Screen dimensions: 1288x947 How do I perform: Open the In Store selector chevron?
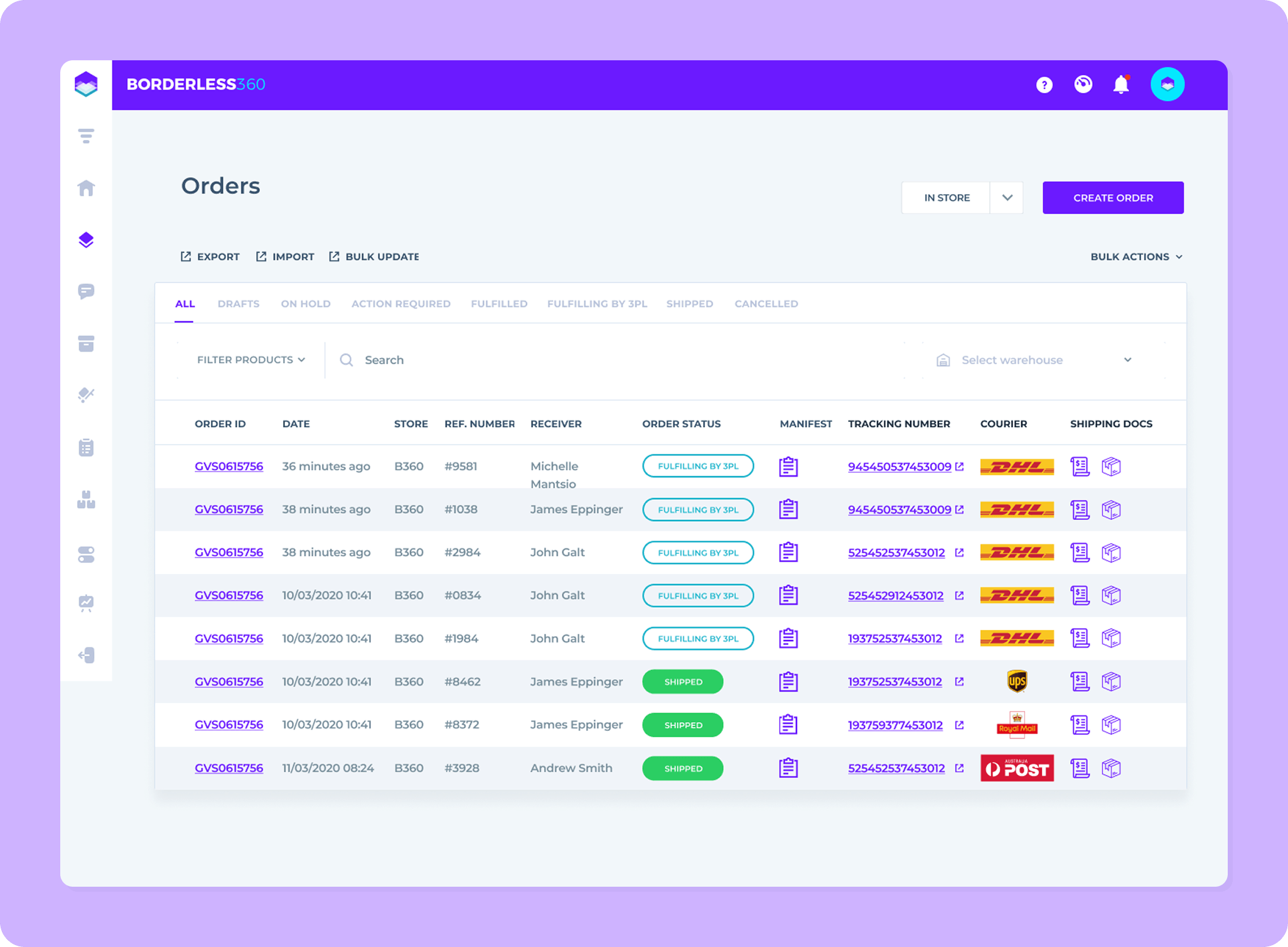coord(1007,197)
